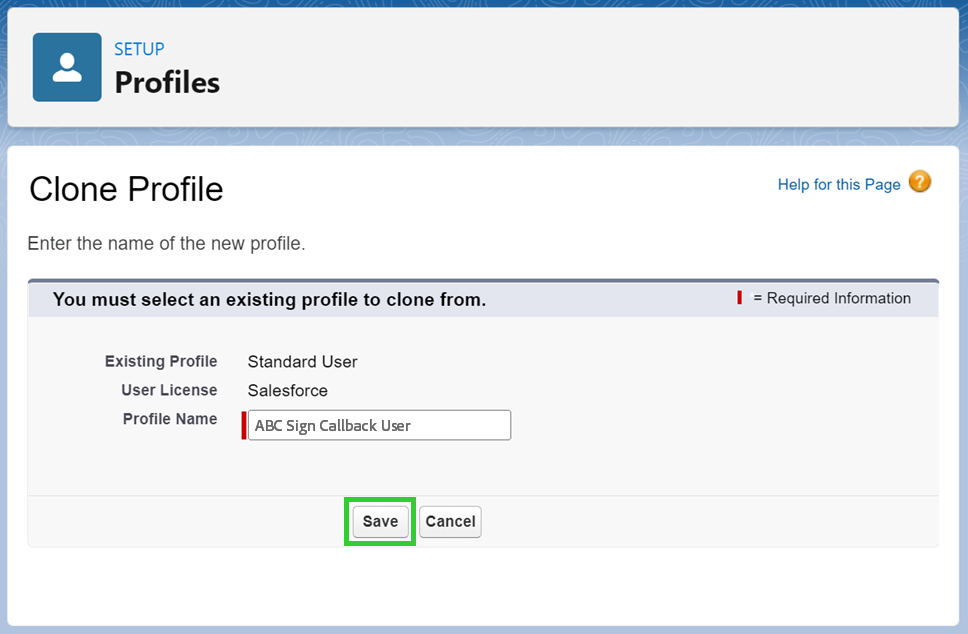Cancel the profile cloning

450,521
